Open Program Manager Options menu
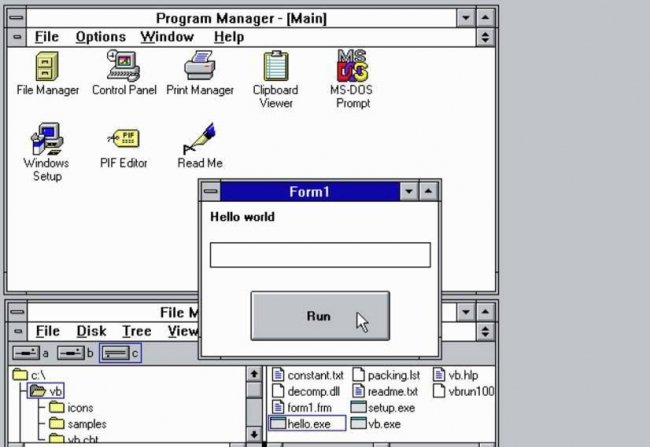Screen dimensions: 650x447 [x=101, y=37]
